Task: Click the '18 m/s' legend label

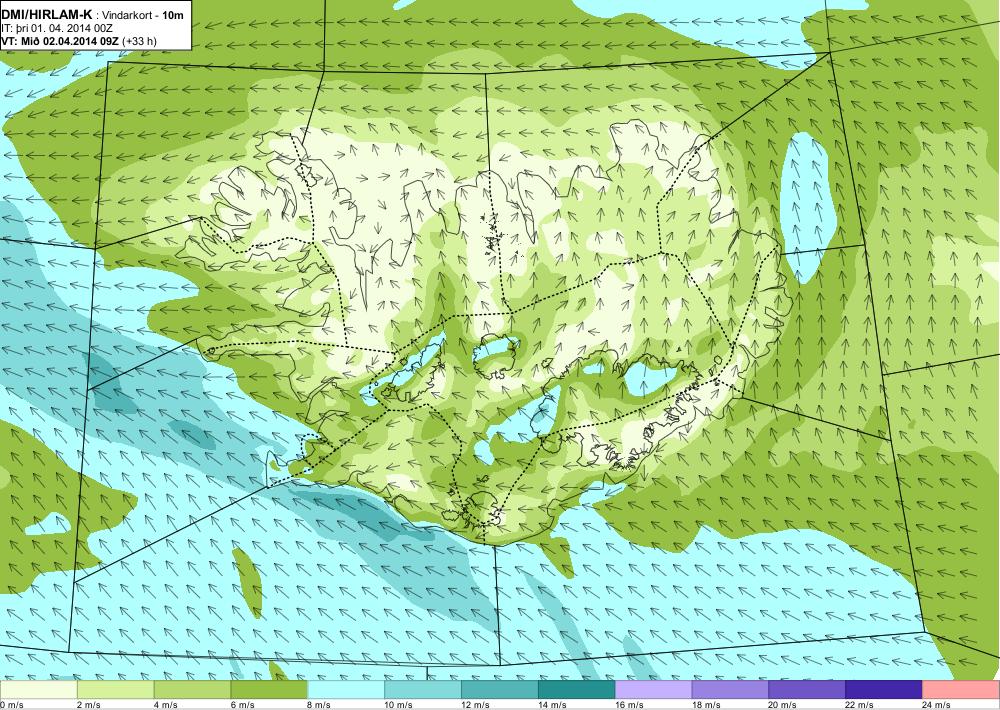Action: click(x=706, y=705)
